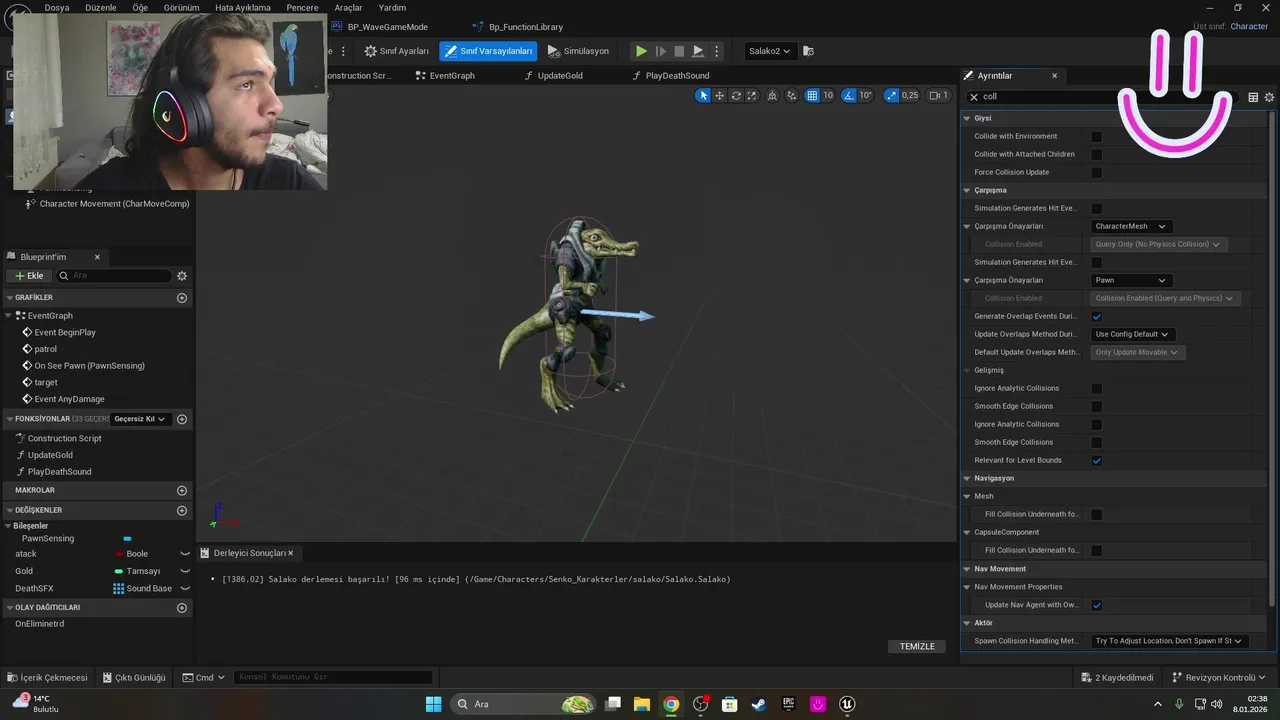1280x720 pixels.
Task: Open File Explorer from taskbar
Action: coord(642,704)
